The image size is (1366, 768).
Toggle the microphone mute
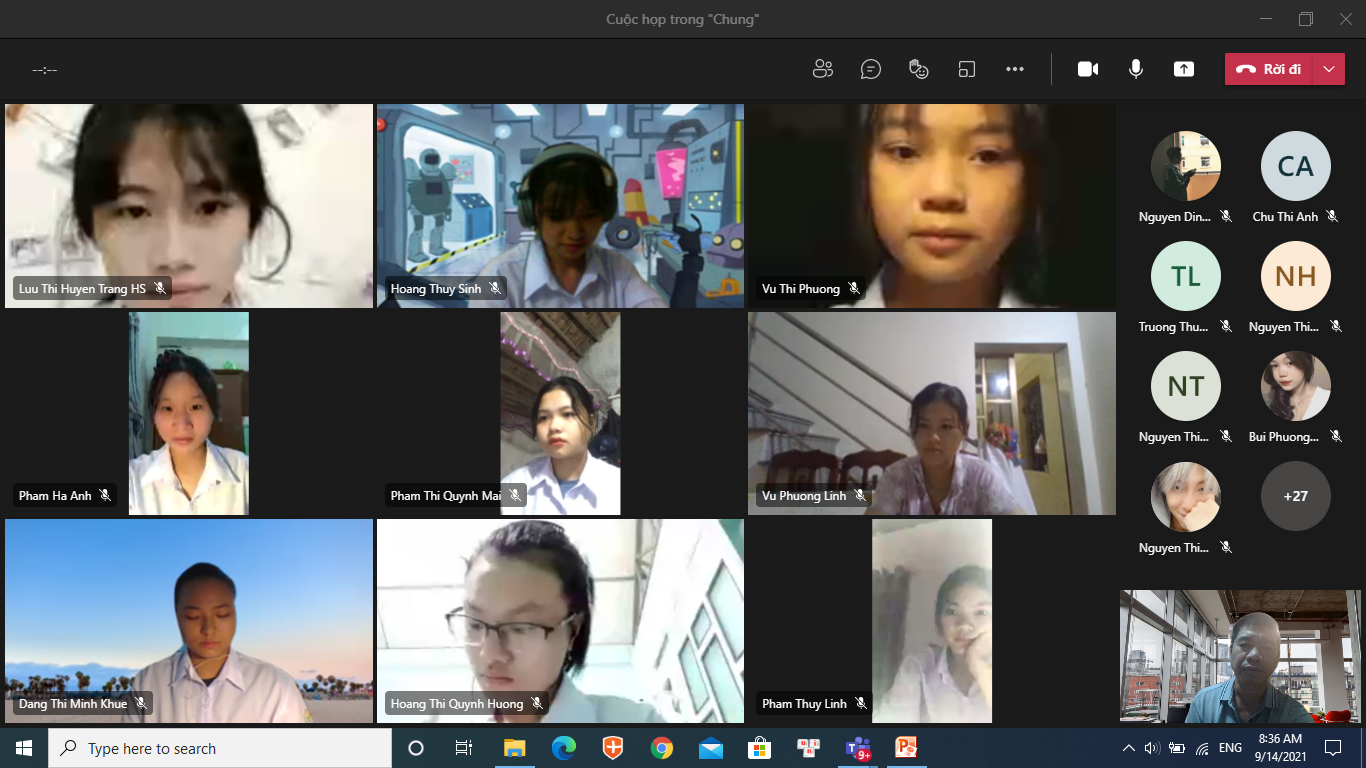pos(1136,69)
